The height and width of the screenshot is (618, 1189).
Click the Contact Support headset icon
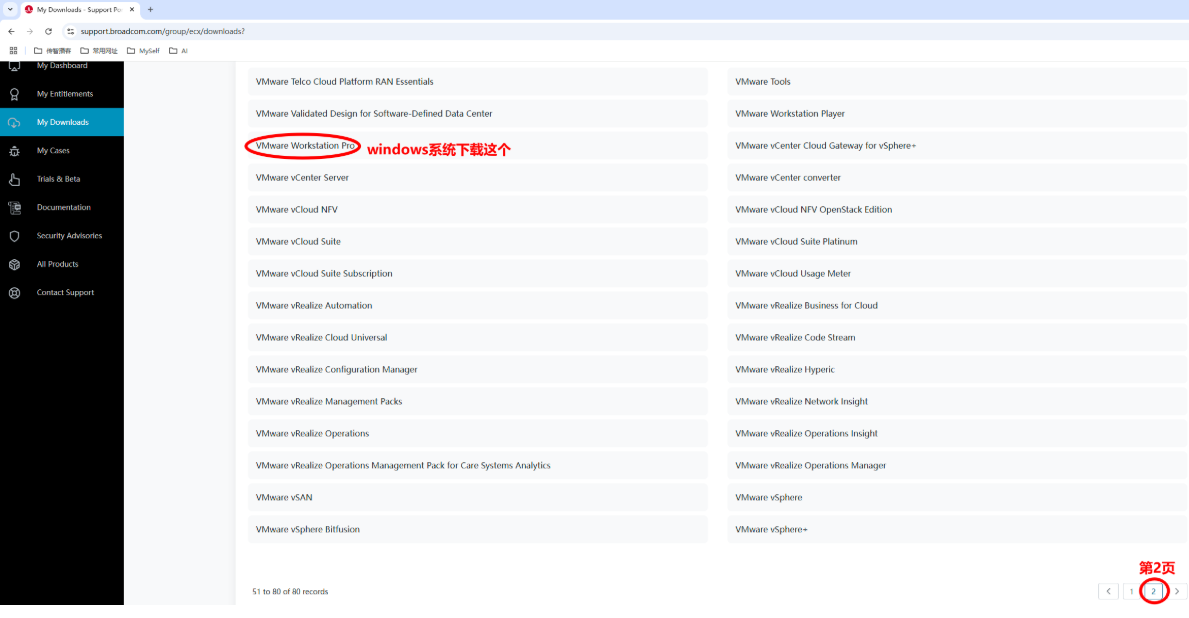[14, 291]
